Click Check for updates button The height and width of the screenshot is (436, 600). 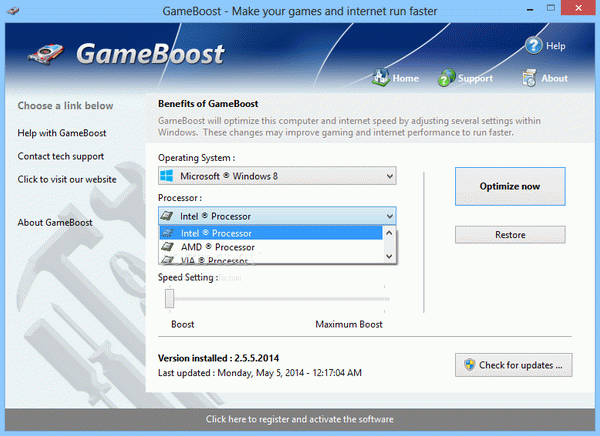point(514,365)
